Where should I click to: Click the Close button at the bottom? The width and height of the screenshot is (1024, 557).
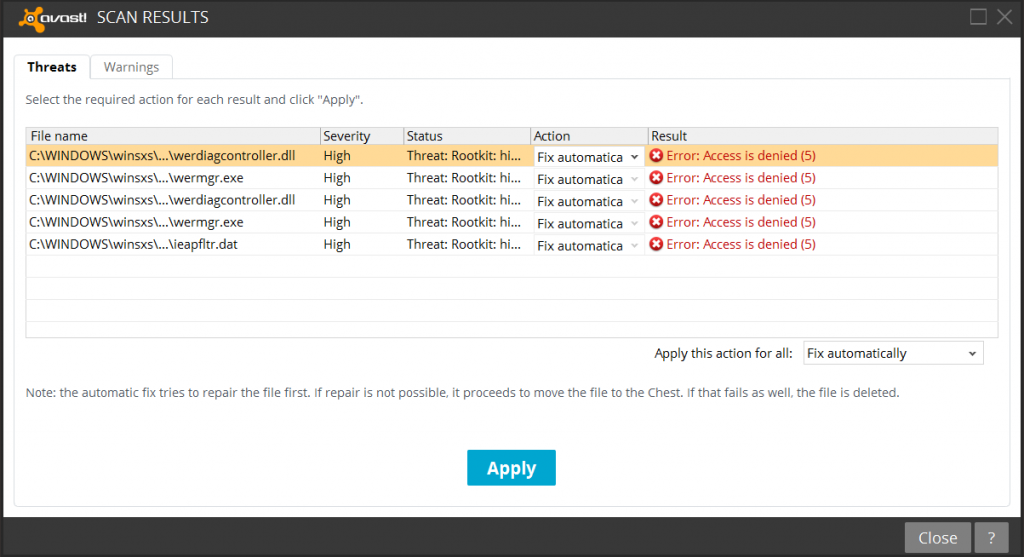point(938,537)
